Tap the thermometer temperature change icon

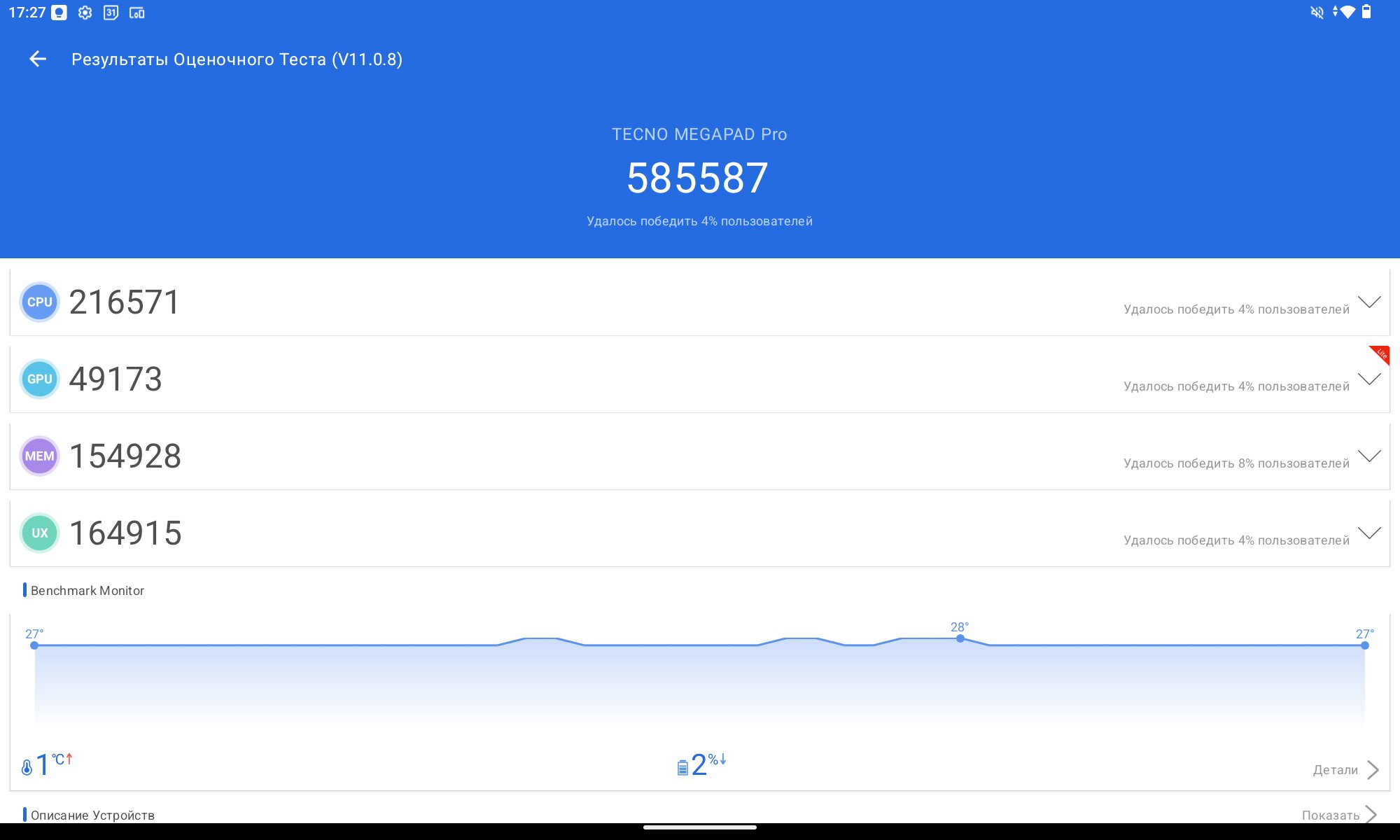27,767
